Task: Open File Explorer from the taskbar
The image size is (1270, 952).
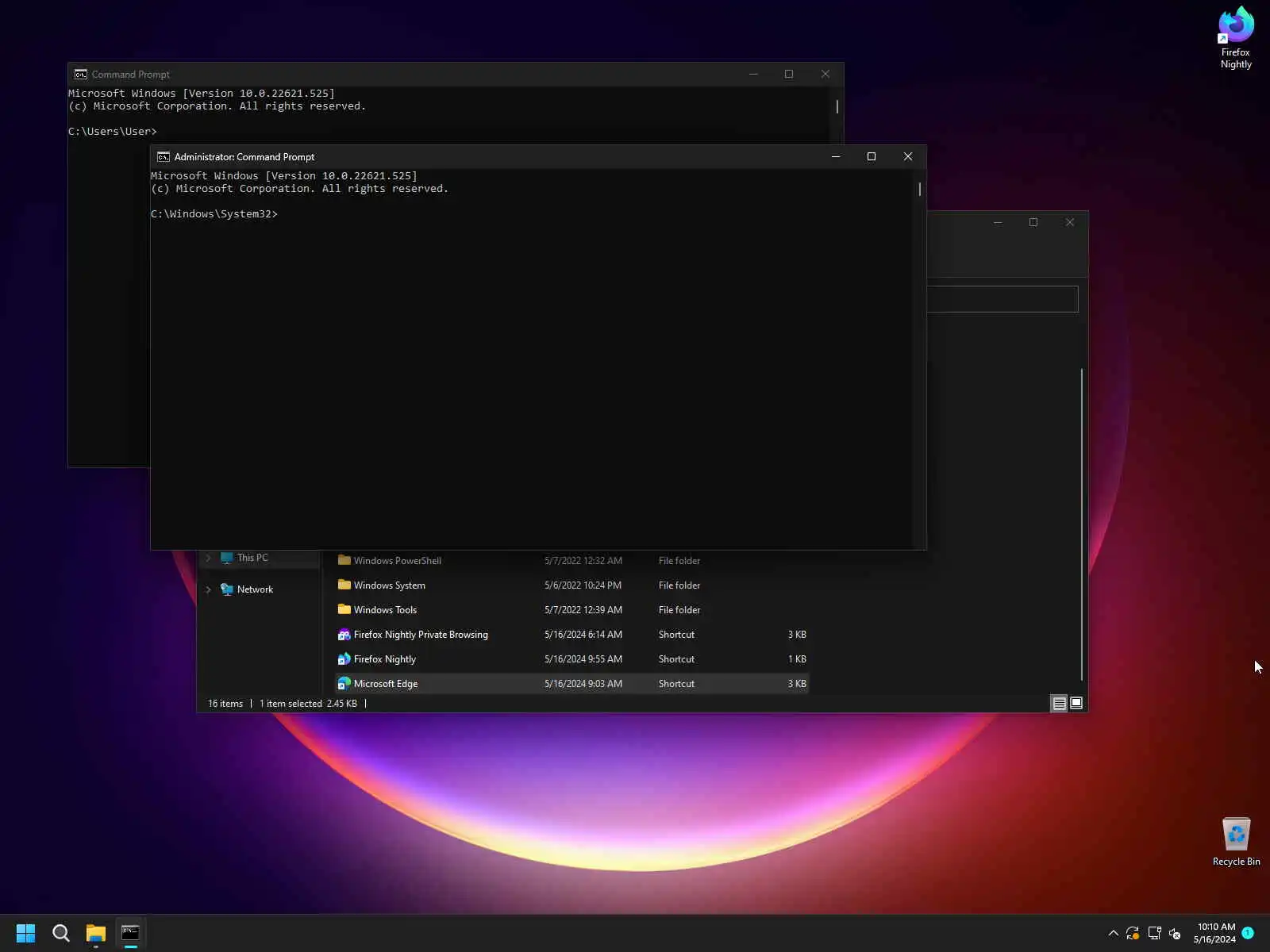Action: point(96,933)
